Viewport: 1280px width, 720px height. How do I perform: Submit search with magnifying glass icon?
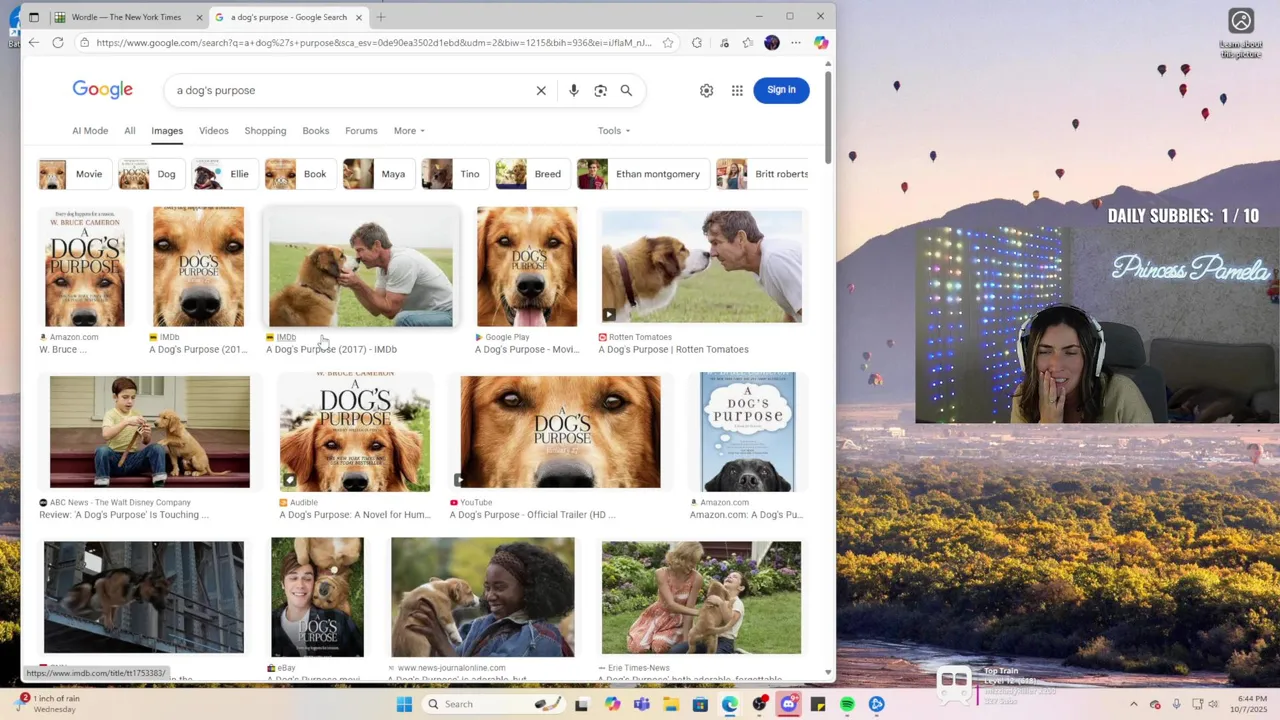pyautogui.click(x=626, y=90)
